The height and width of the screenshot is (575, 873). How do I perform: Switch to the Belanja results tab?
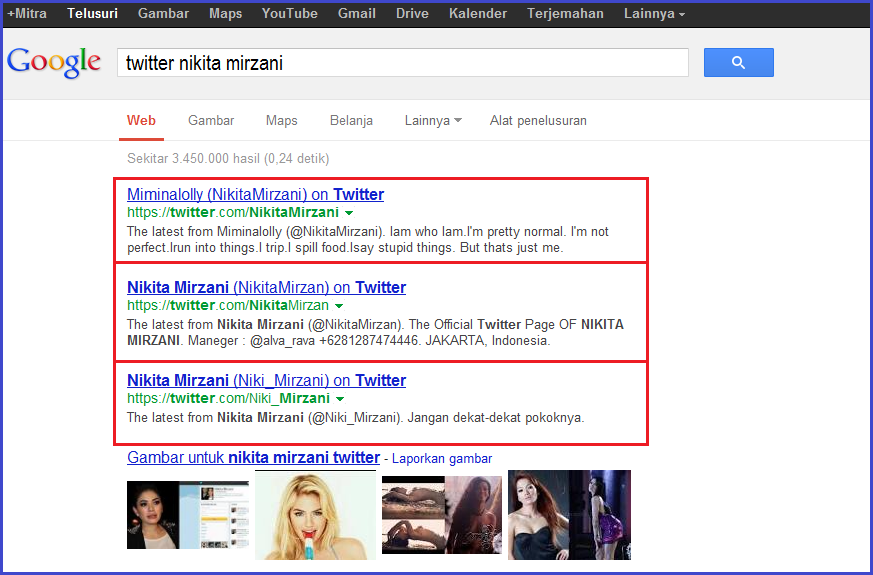351,121
